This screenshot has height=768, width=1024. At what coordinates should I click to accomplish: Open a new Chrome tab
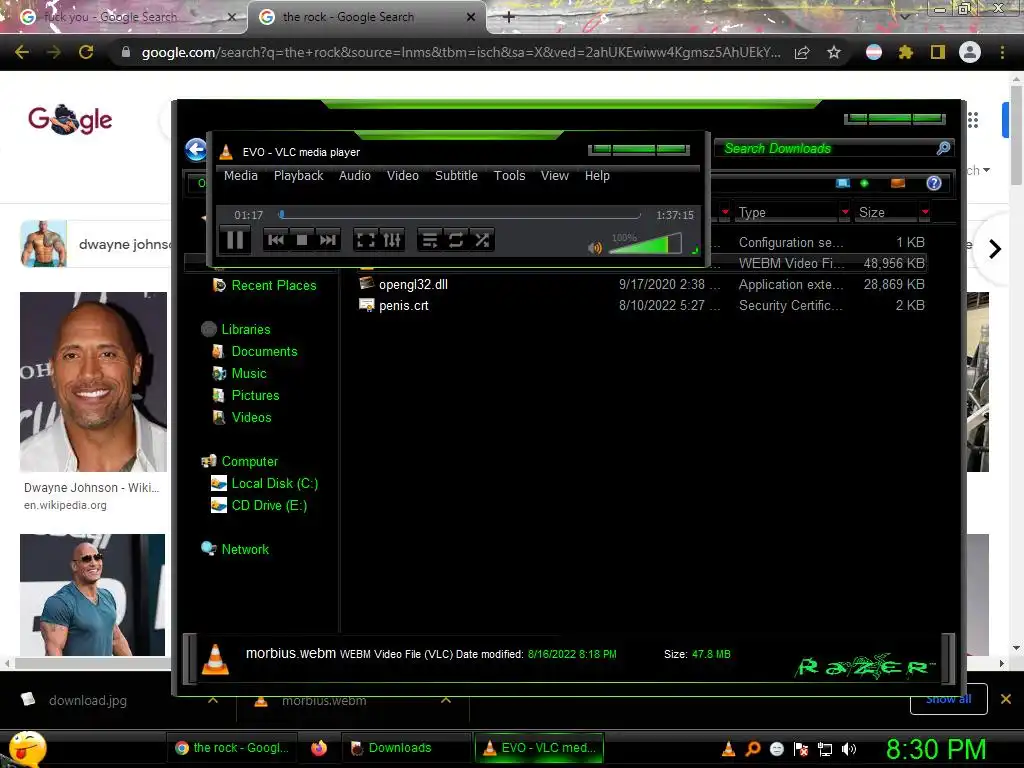[509, 17]
